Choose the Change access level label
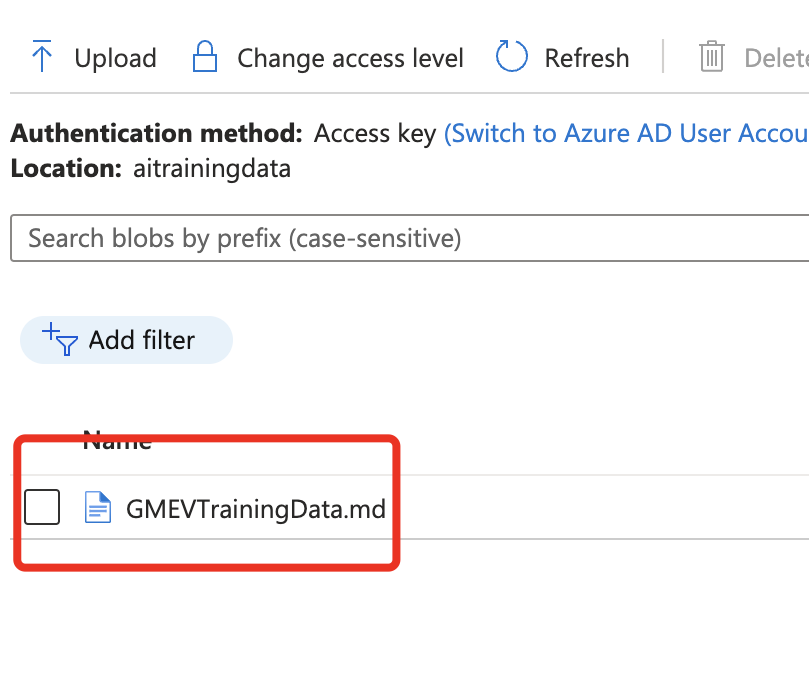The height and width of the screenshot is (691, 809). pos(350,58)
